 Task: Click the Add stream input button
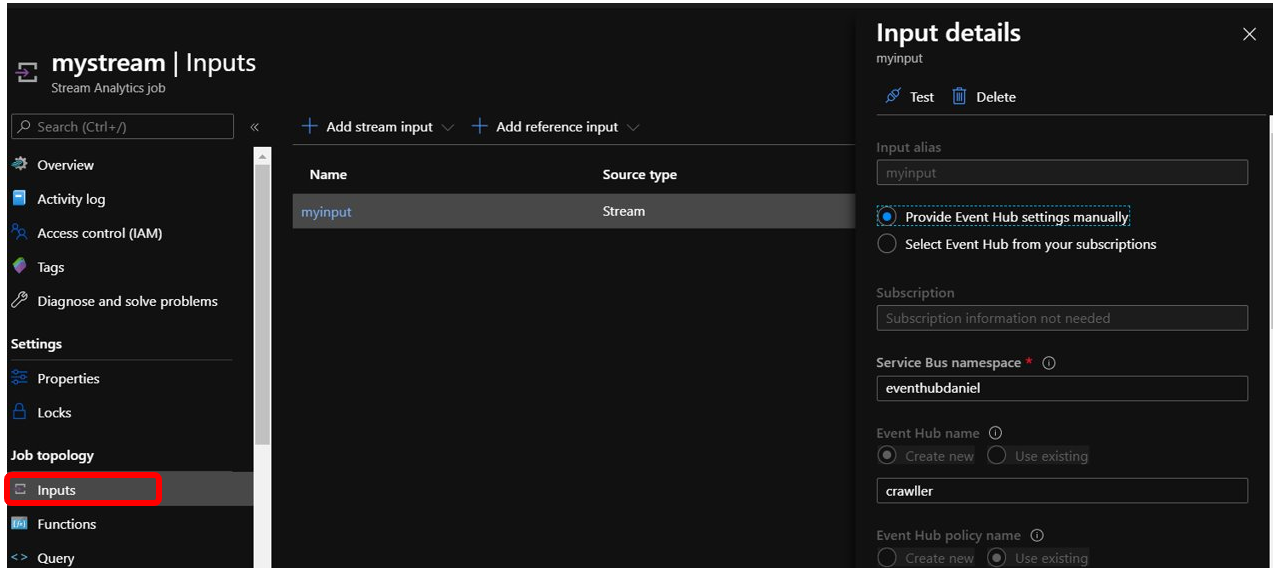[x=378, y=127]
